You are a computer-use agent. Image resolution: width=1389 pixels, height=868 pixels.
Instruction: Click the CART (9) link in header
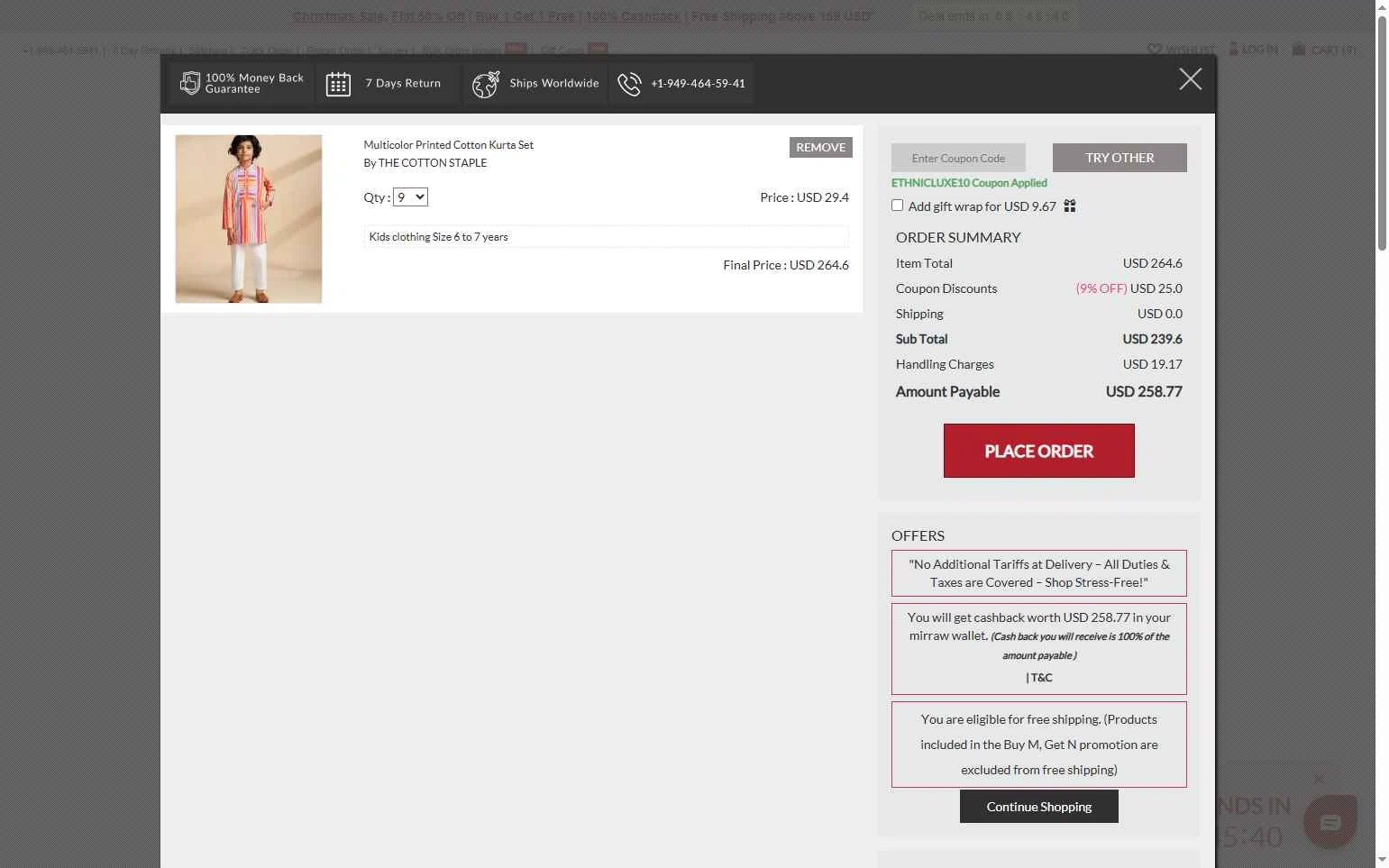1324,50
